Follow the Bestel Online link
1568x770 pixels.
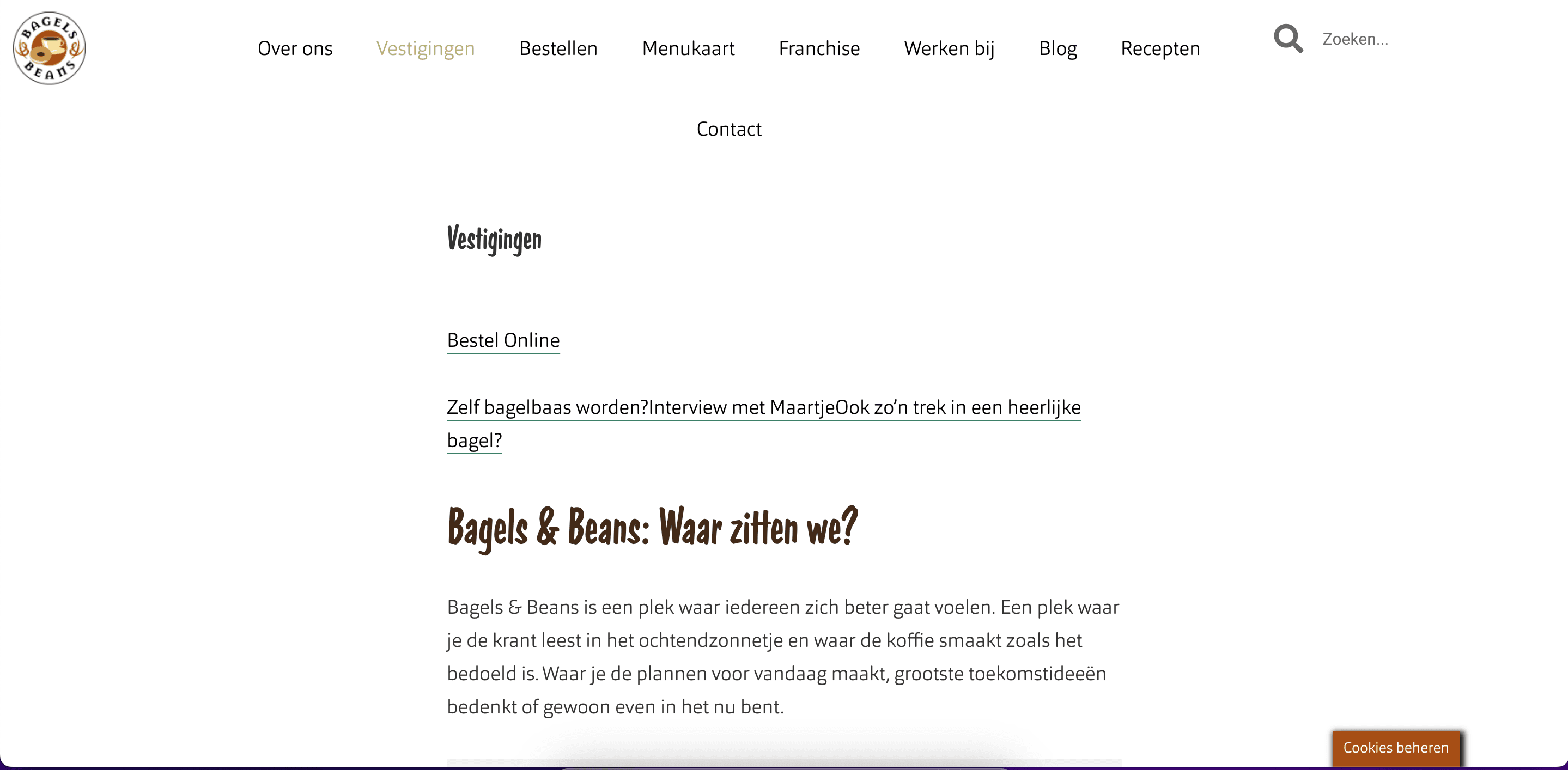tap(503, 340)
